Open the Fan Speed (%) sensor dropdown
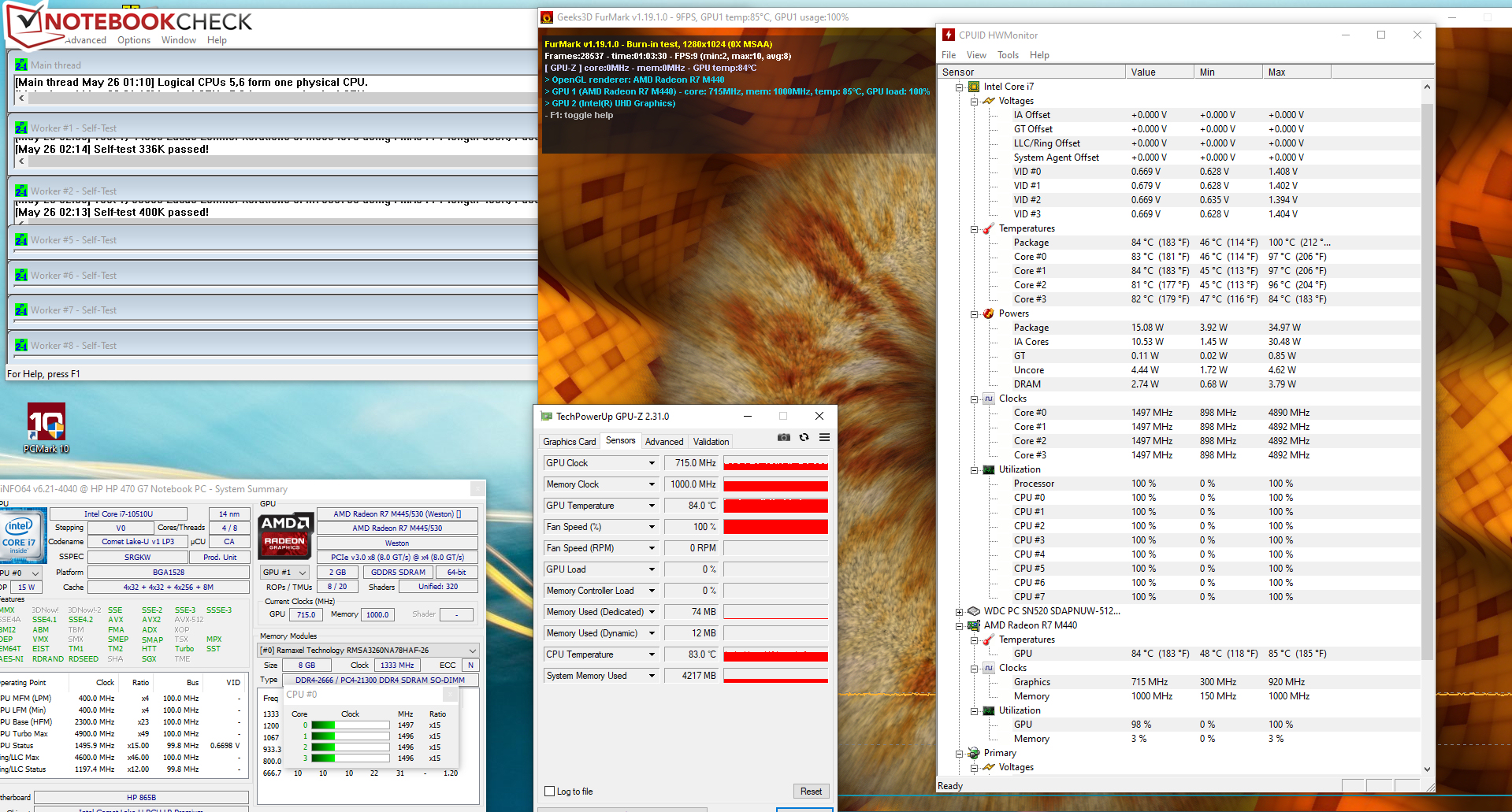The image size is (1512, 812). [x=652, y=527]
